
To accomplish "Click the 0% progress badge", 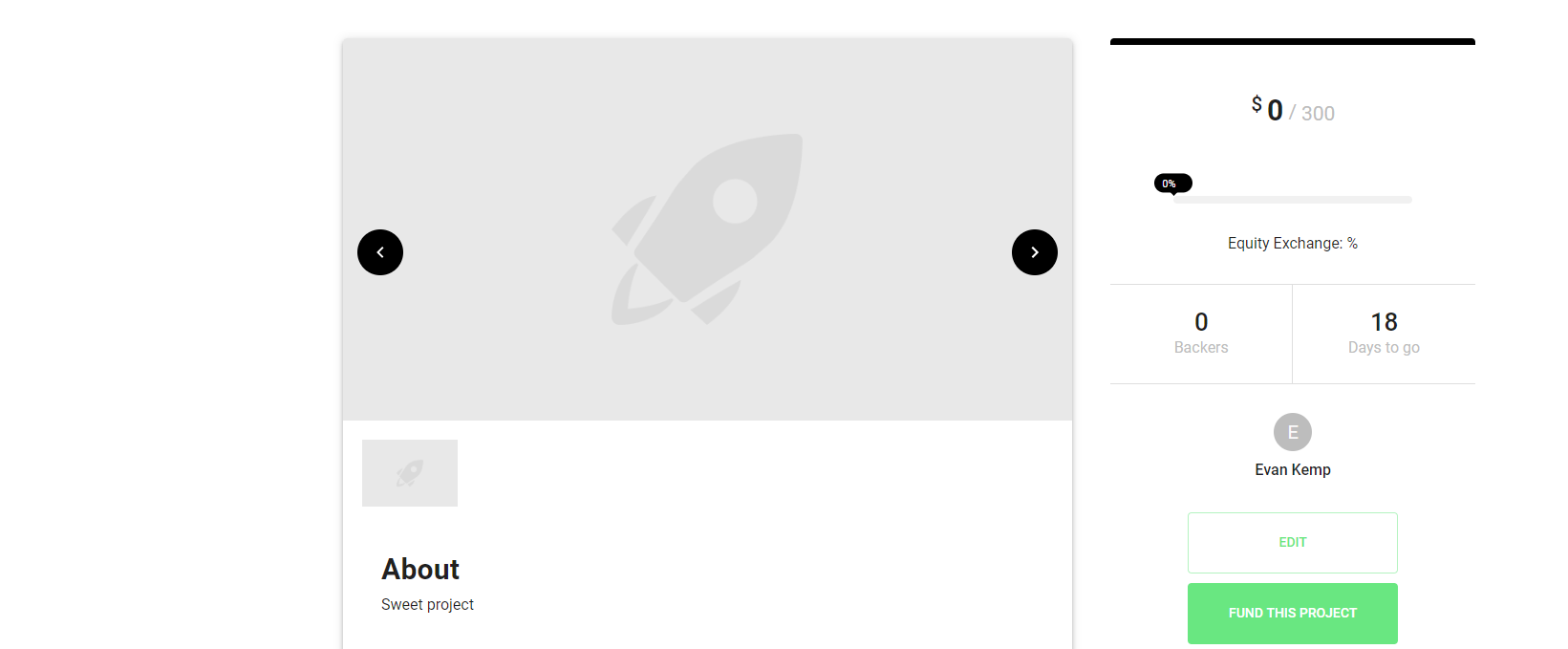I will coord(1172,184).
